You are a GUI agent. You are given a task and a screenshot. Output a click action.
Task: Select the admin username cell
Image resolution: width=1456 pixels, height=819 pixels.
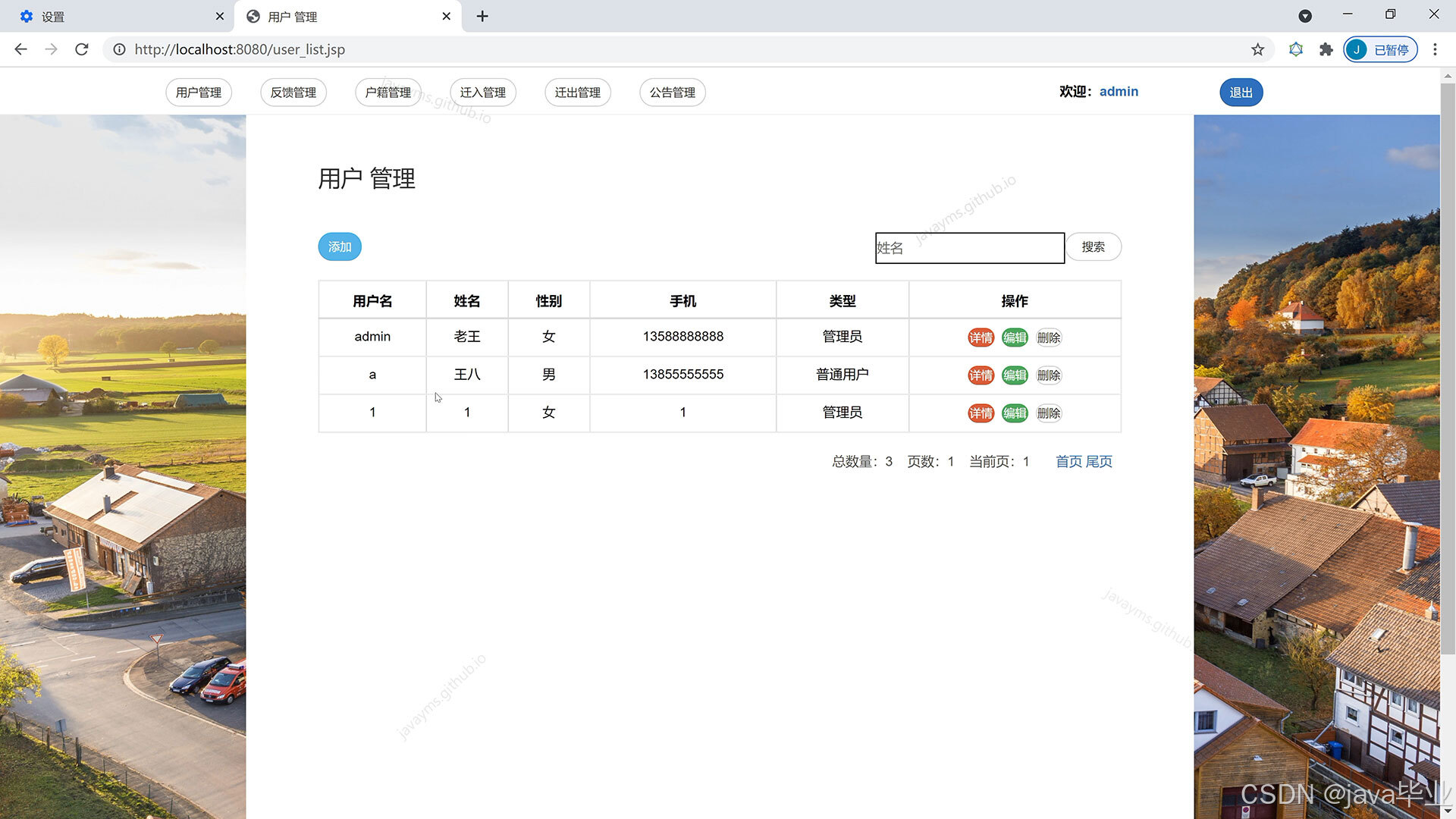(372, 337)
